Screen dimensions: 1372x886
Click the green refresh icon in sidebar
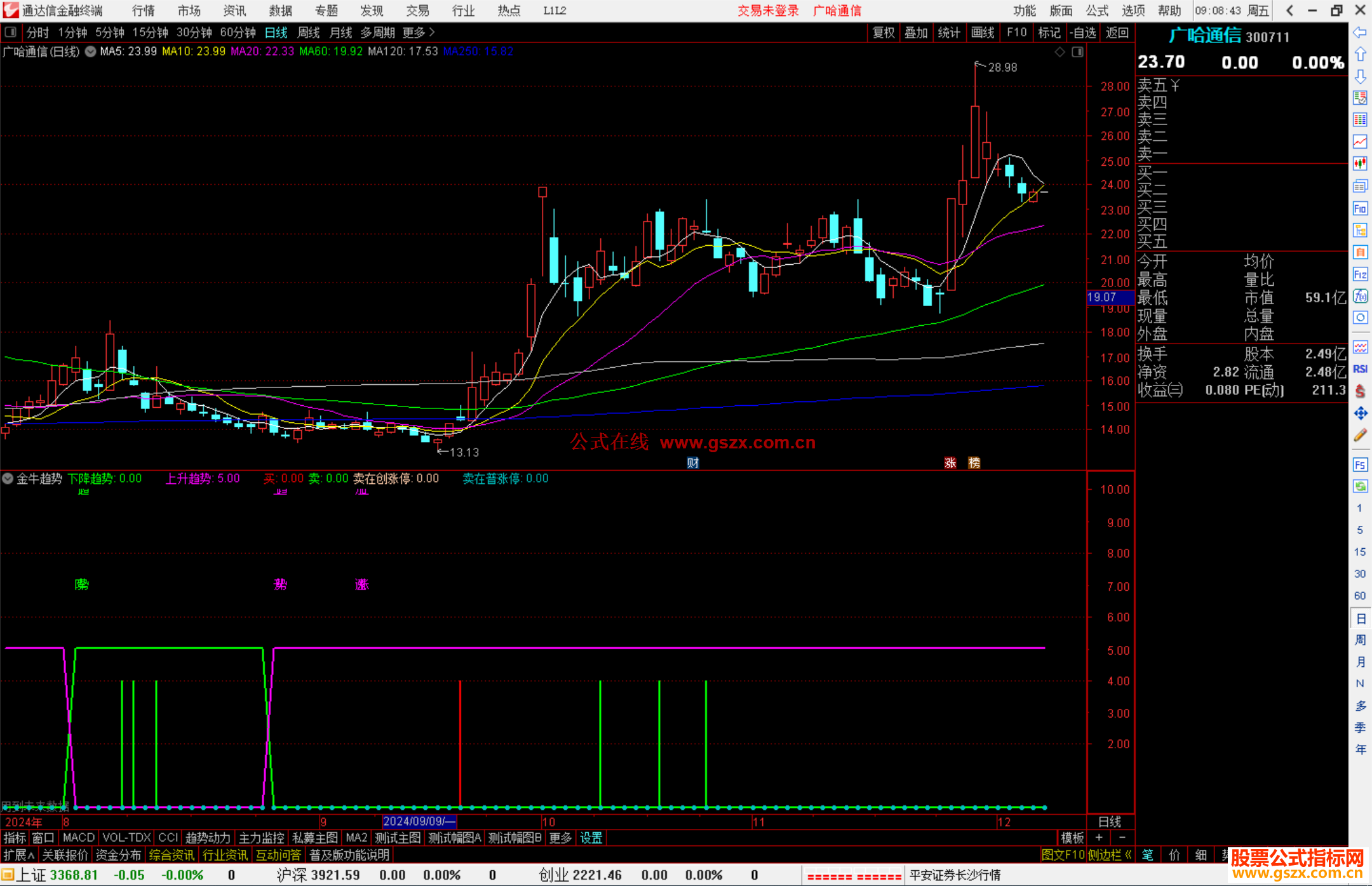[x=1360, y=487]
